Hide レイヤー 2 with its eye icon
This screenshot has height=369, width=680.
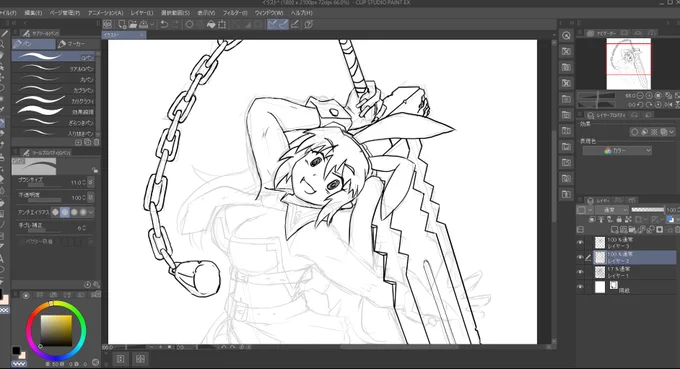point(580,258)
